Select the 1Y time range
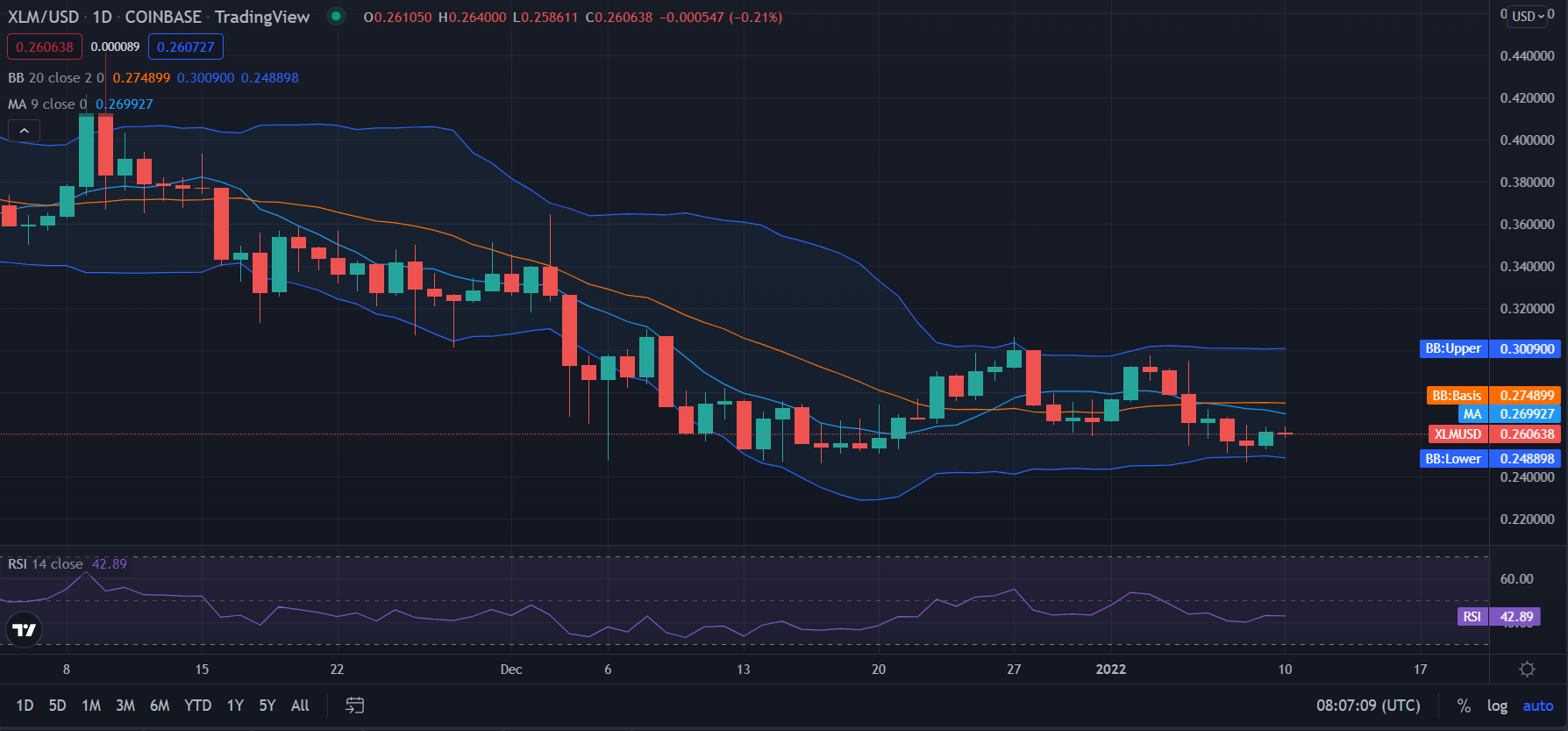 pyautogui.click(x=235, y=706)
